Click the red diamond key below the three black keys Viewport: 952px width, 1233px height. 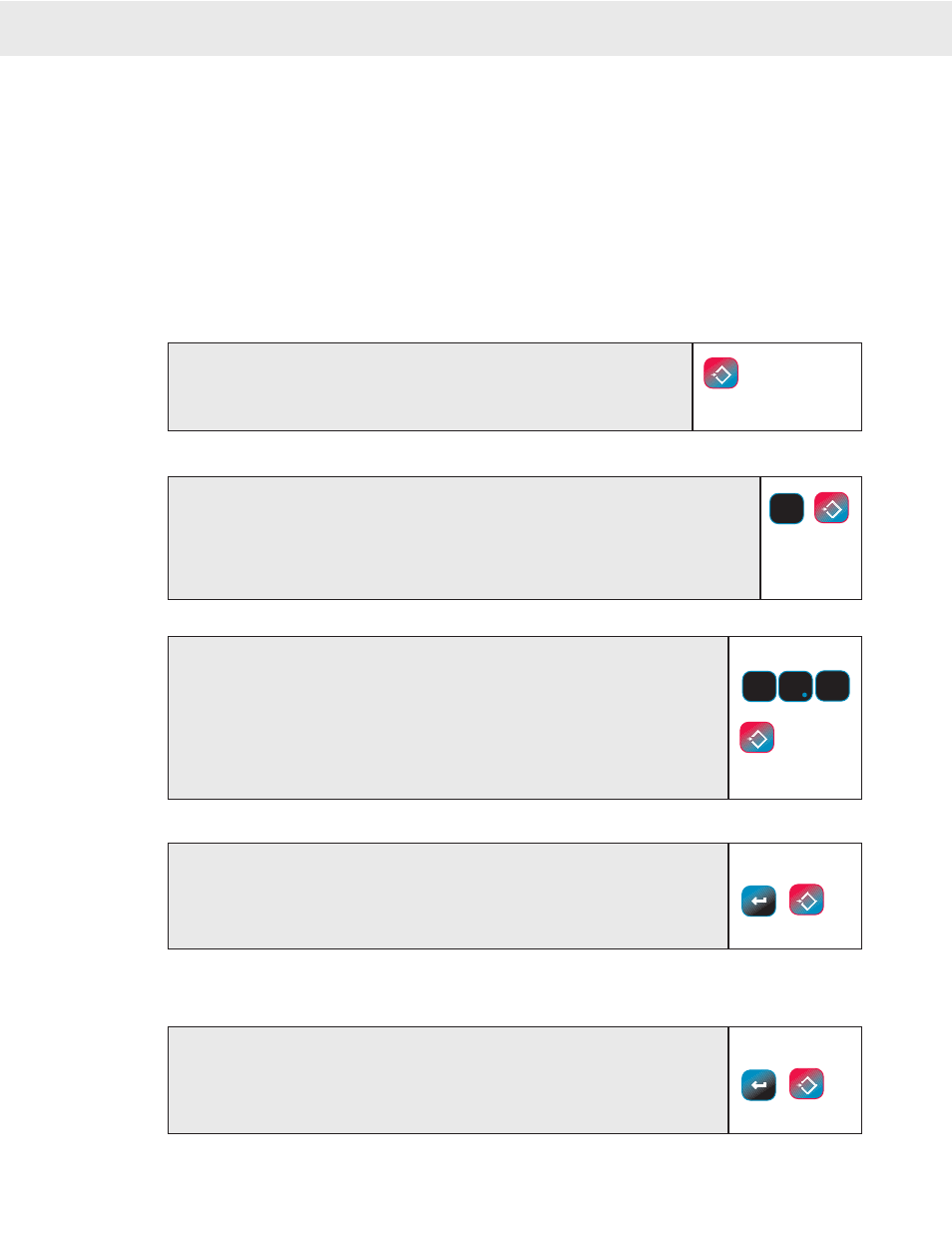pos(757,738)
